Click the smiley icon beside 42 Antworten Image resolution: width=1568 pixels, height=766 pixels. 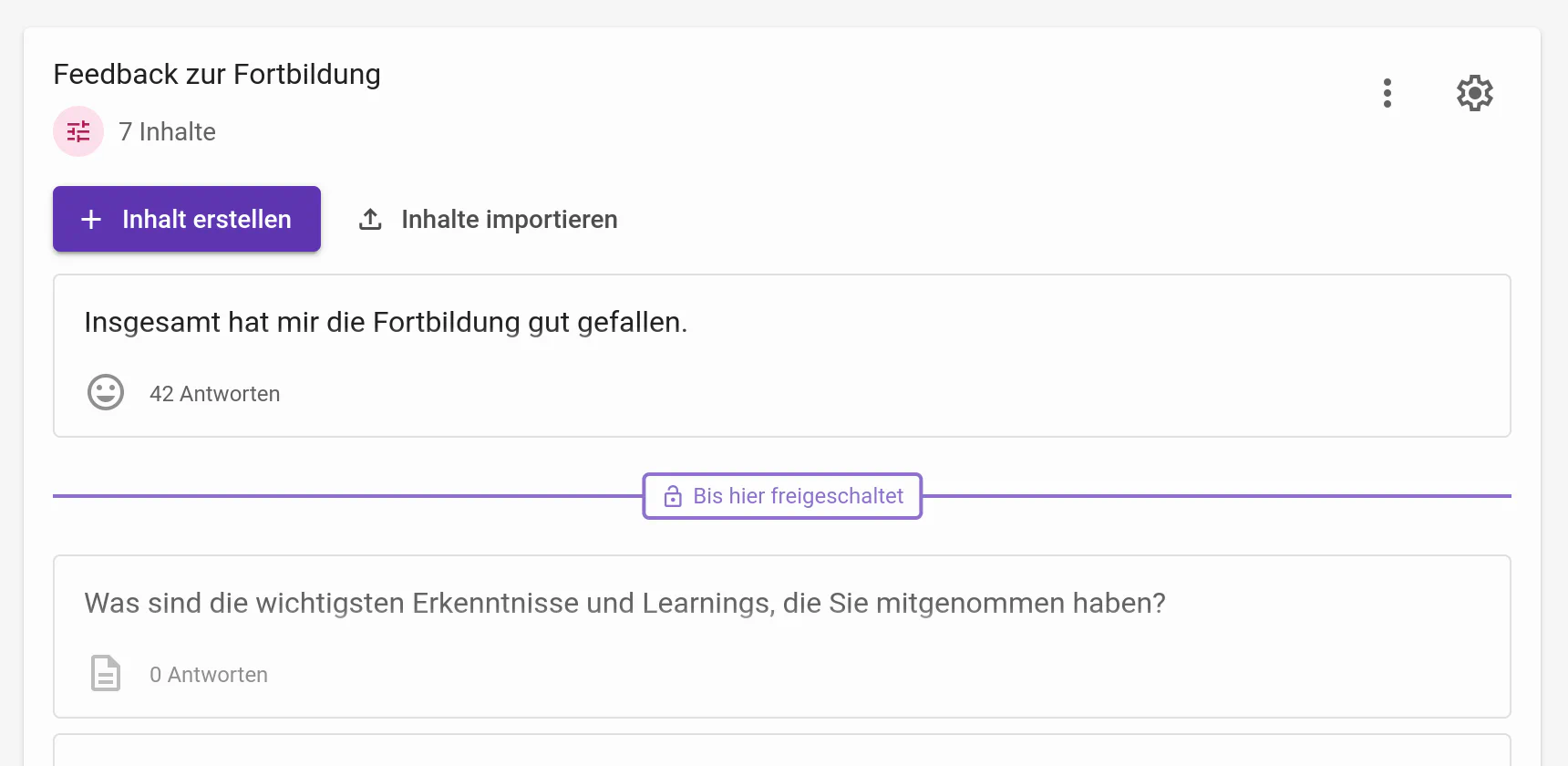[106, 393]
